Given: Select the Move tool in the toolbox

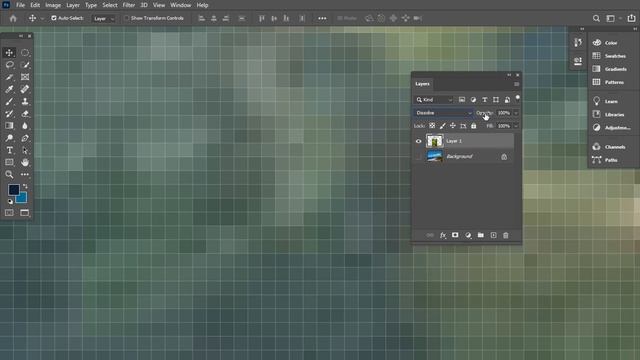Looking at the screenshot, I should 9,53.
